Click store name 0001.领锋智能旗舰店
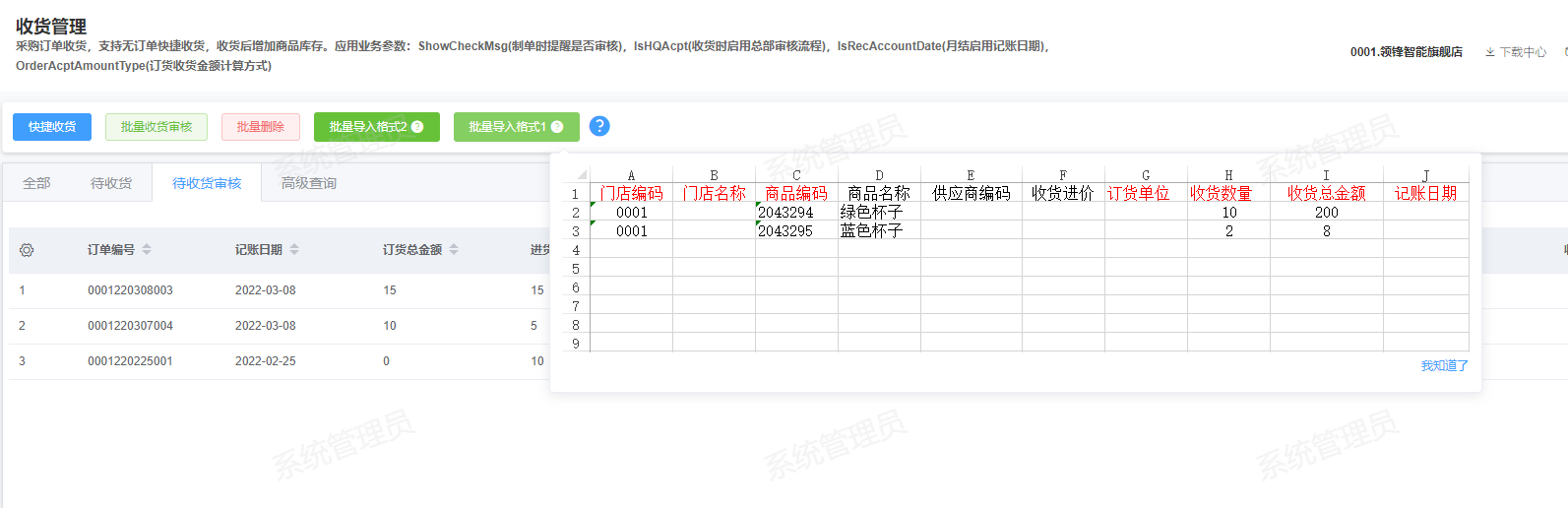Viewport: 1568px width, 508px height. [1407, 52]
